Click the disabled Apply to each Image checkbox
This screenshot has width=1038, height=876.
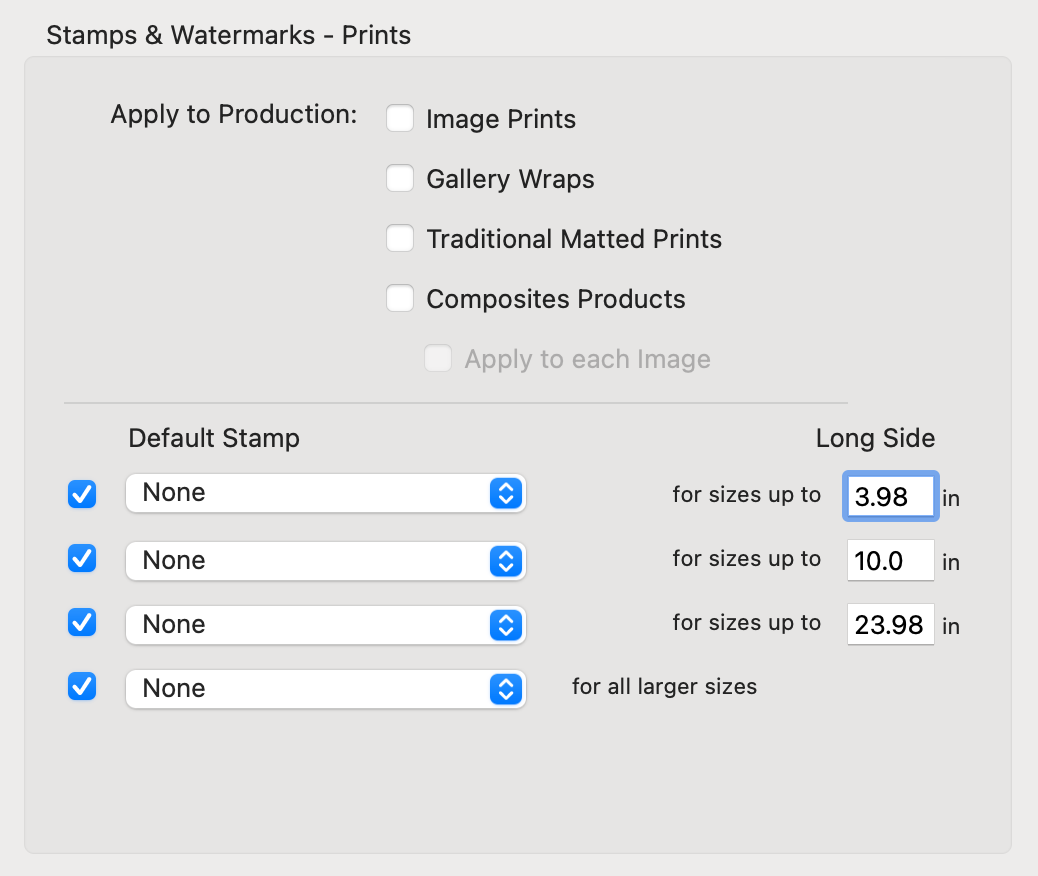[438, 359]
